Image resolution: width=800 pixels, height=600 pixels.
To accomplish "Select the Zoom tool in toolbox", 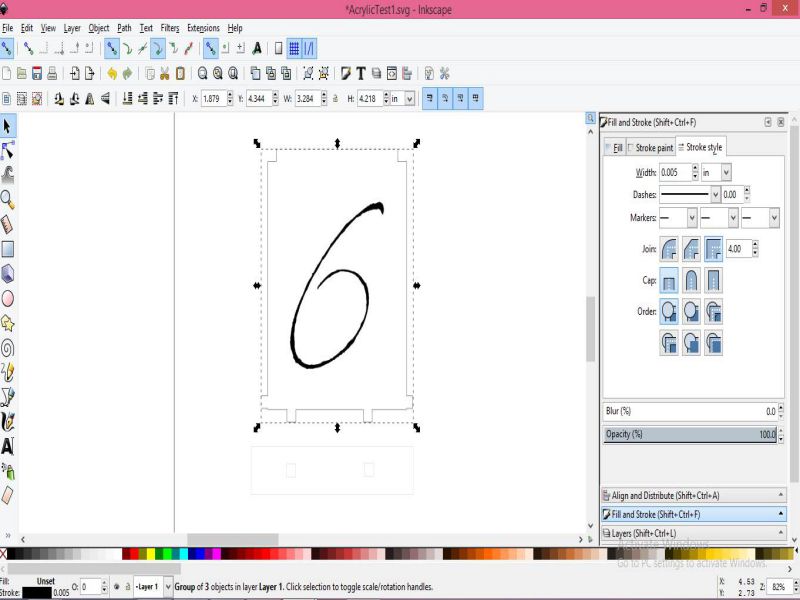I will click(7, 199).
